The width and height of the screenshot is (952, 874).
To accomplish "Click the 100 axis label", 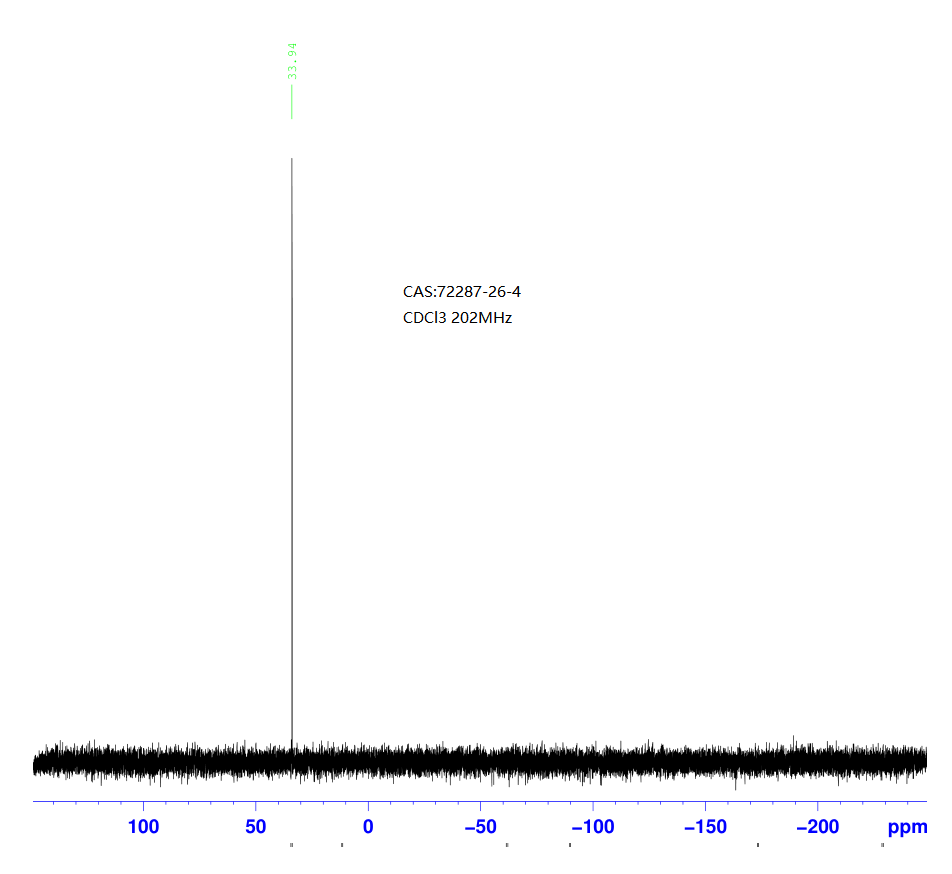I will tap(143, 827).
